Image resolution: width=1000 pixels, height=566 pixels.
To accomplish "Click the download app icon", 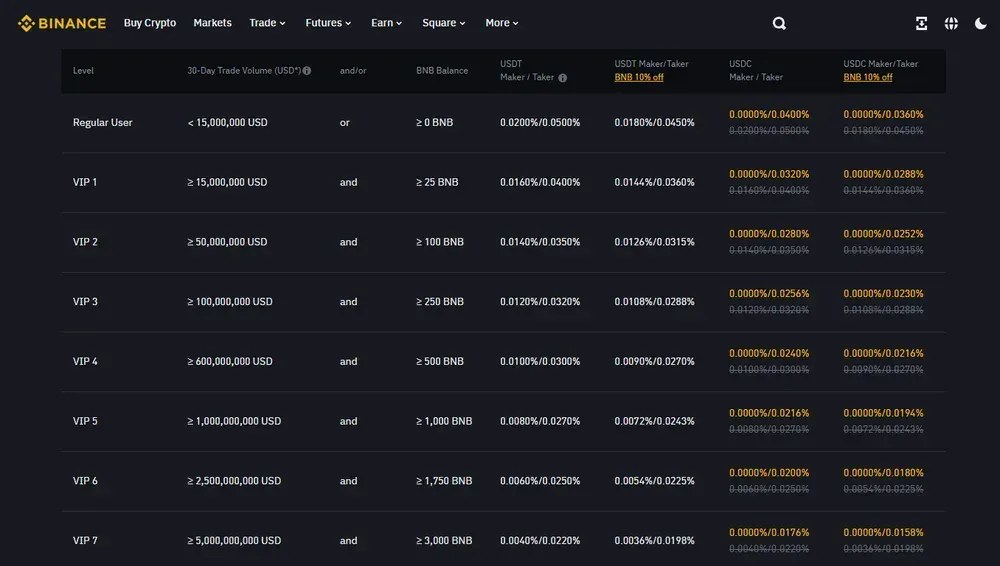I will click(x=921, y=23).
